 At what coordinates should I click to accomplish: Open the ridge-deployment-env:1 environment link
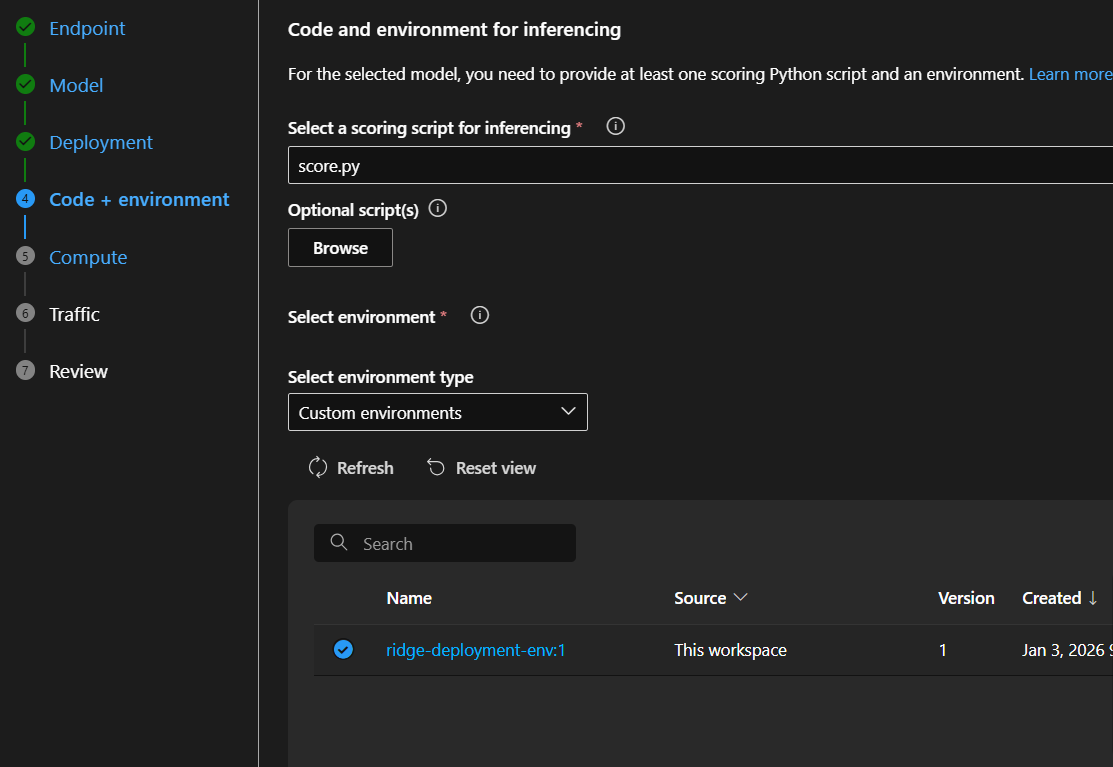pyautogui.click(x=476, y=650)
